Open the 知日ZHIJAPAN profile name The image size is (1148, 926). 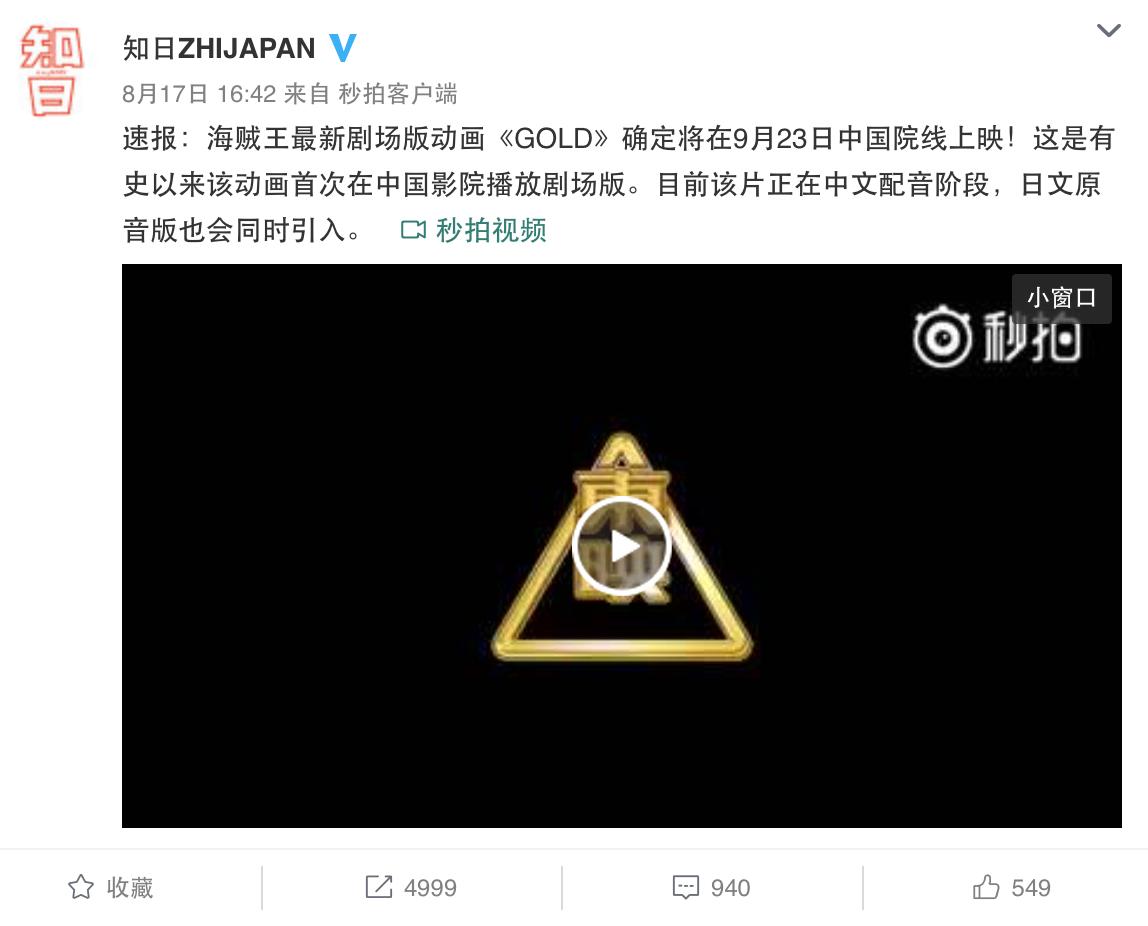pos(219,48)
